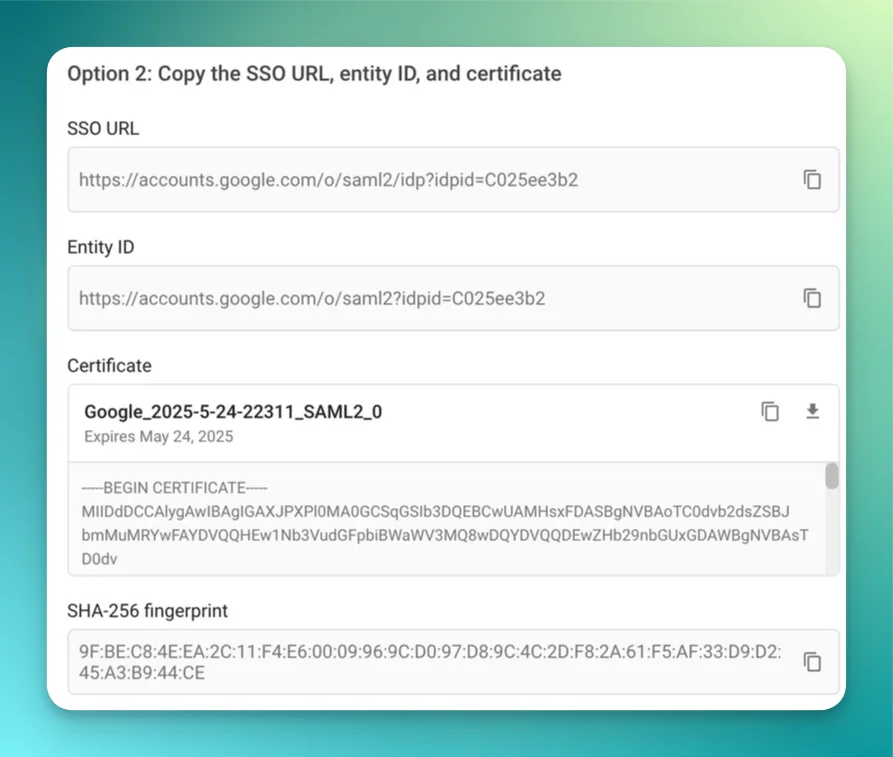Viewport: 893px width, 757px height.
Task: Copy the SHA-256 fingerprint value
Action: coord(812,662)
